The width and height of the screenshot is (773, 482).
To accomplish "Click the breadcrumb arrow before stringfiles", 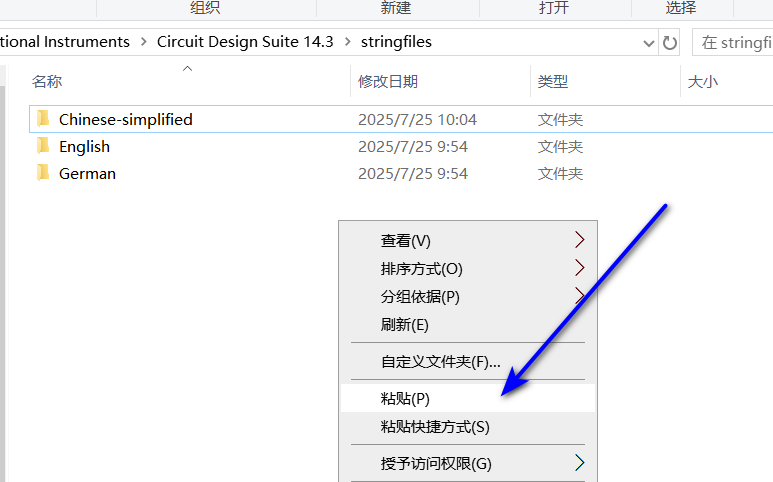I will (x=348, y=42).
